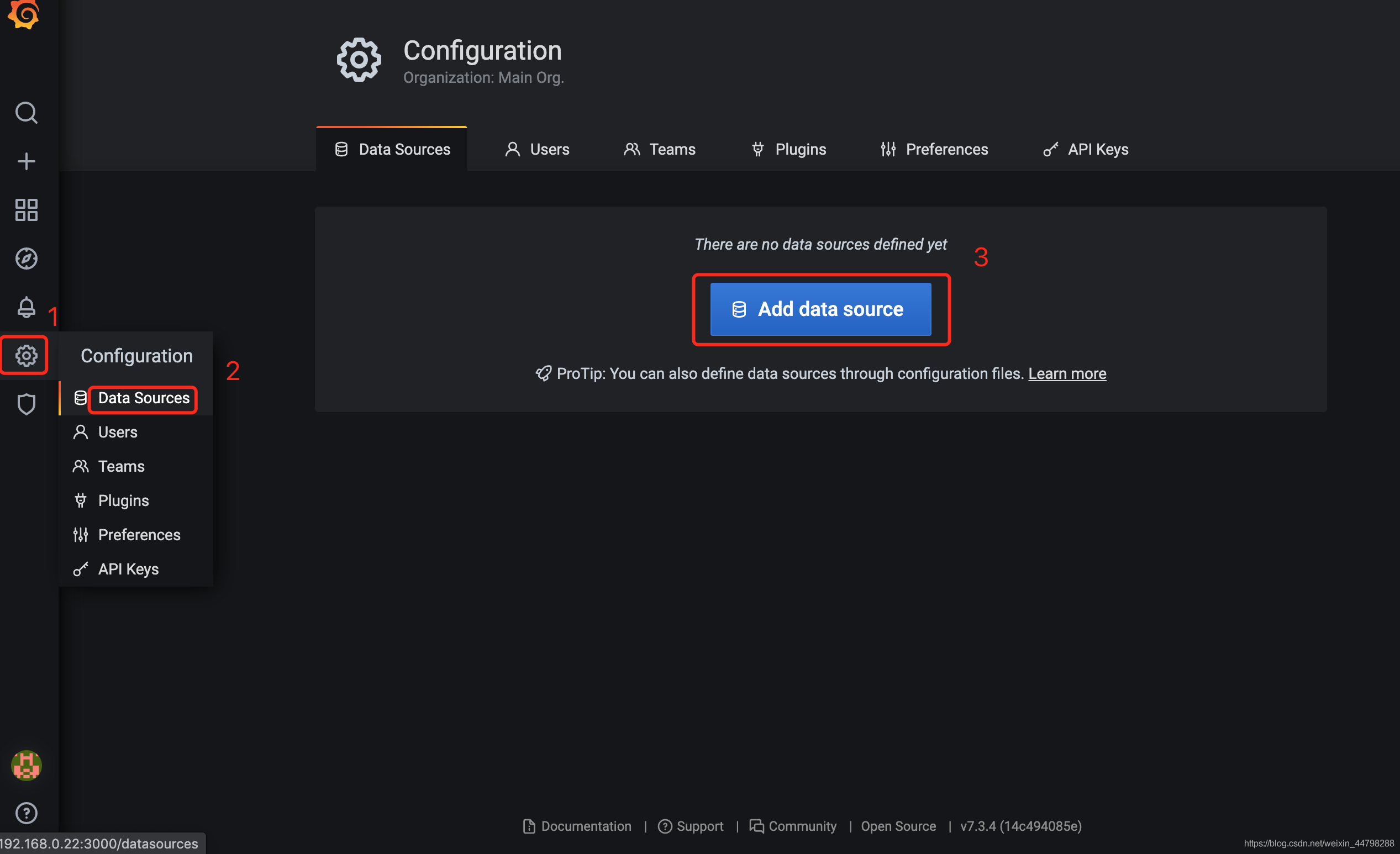Click the people icon beside flyout Teams

click(81, 466)
